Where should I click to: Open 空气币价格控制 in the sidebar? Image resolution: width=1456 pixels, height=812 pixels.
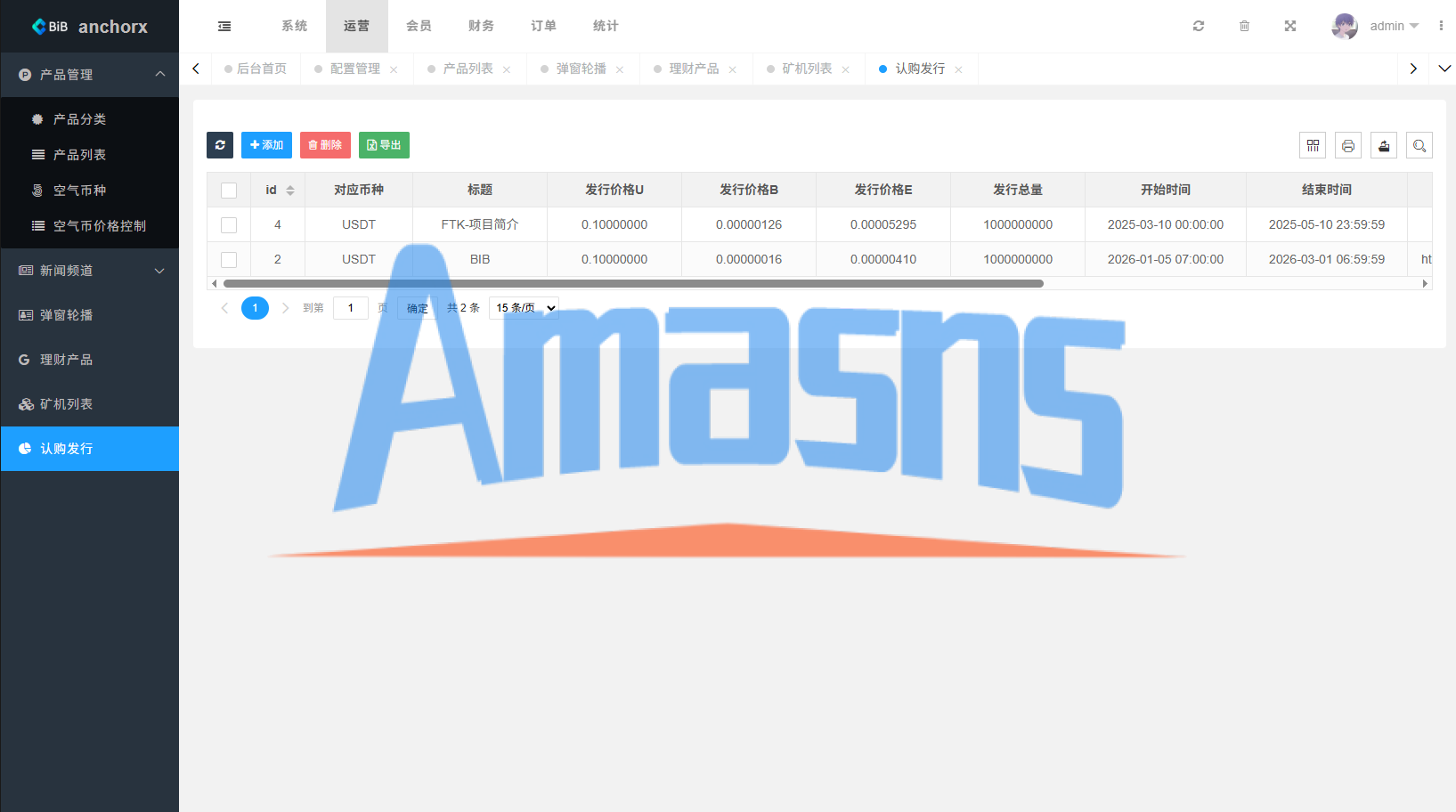(x=90, y=226)
